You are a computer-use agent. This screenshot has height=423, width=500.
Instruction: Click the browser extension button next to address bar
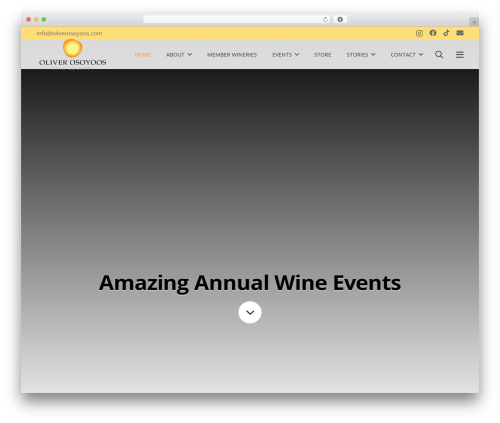click(340, 19)
